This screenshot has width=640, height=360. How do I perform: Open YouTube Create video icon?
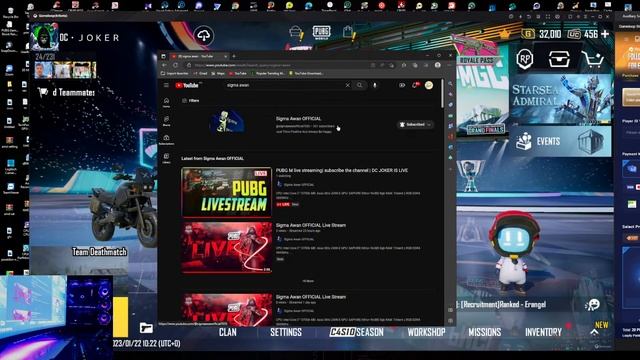point(402,85)
